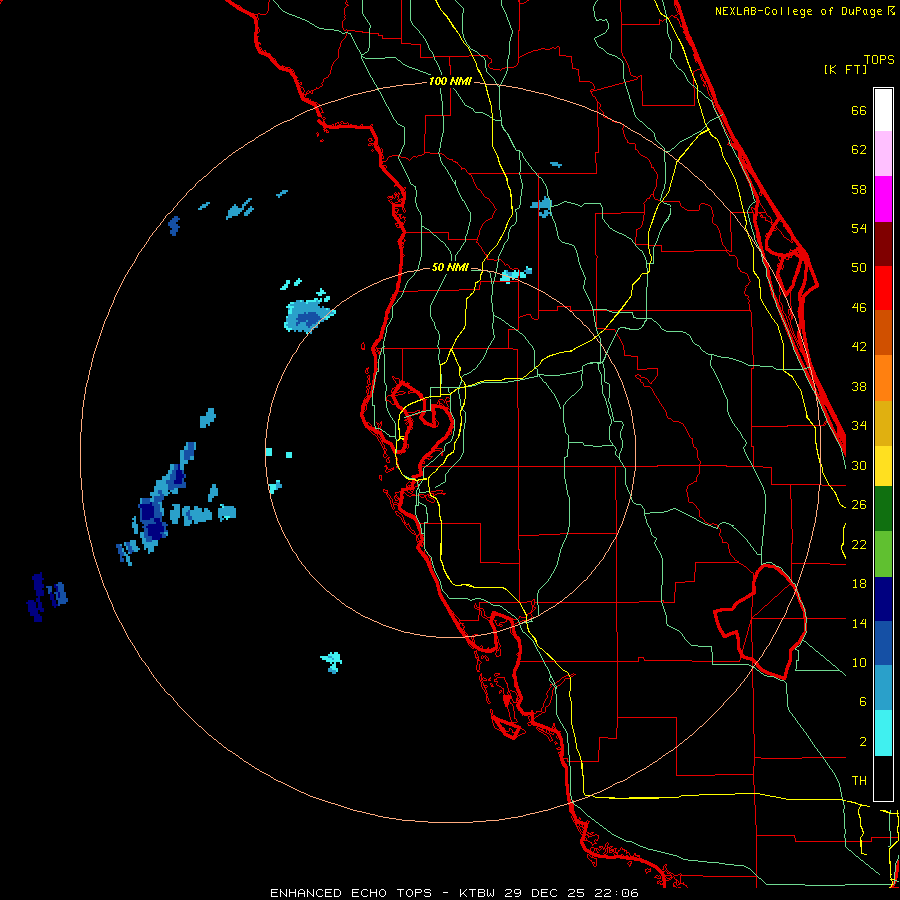
Task: Click the 18 legend value
Action: point(859,584)
